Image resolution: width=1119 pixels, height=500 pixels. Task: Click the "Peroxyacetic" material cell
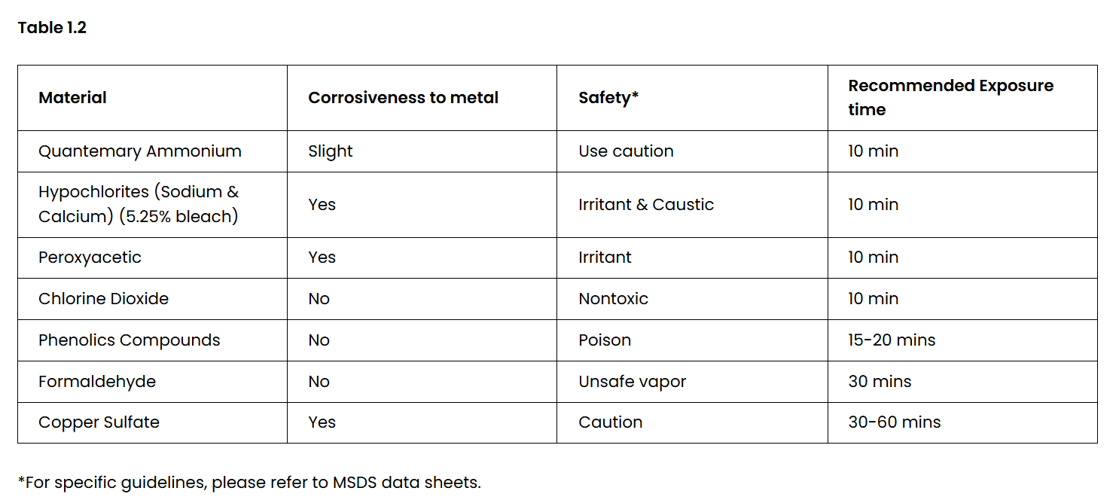click(x=90, y=257)
